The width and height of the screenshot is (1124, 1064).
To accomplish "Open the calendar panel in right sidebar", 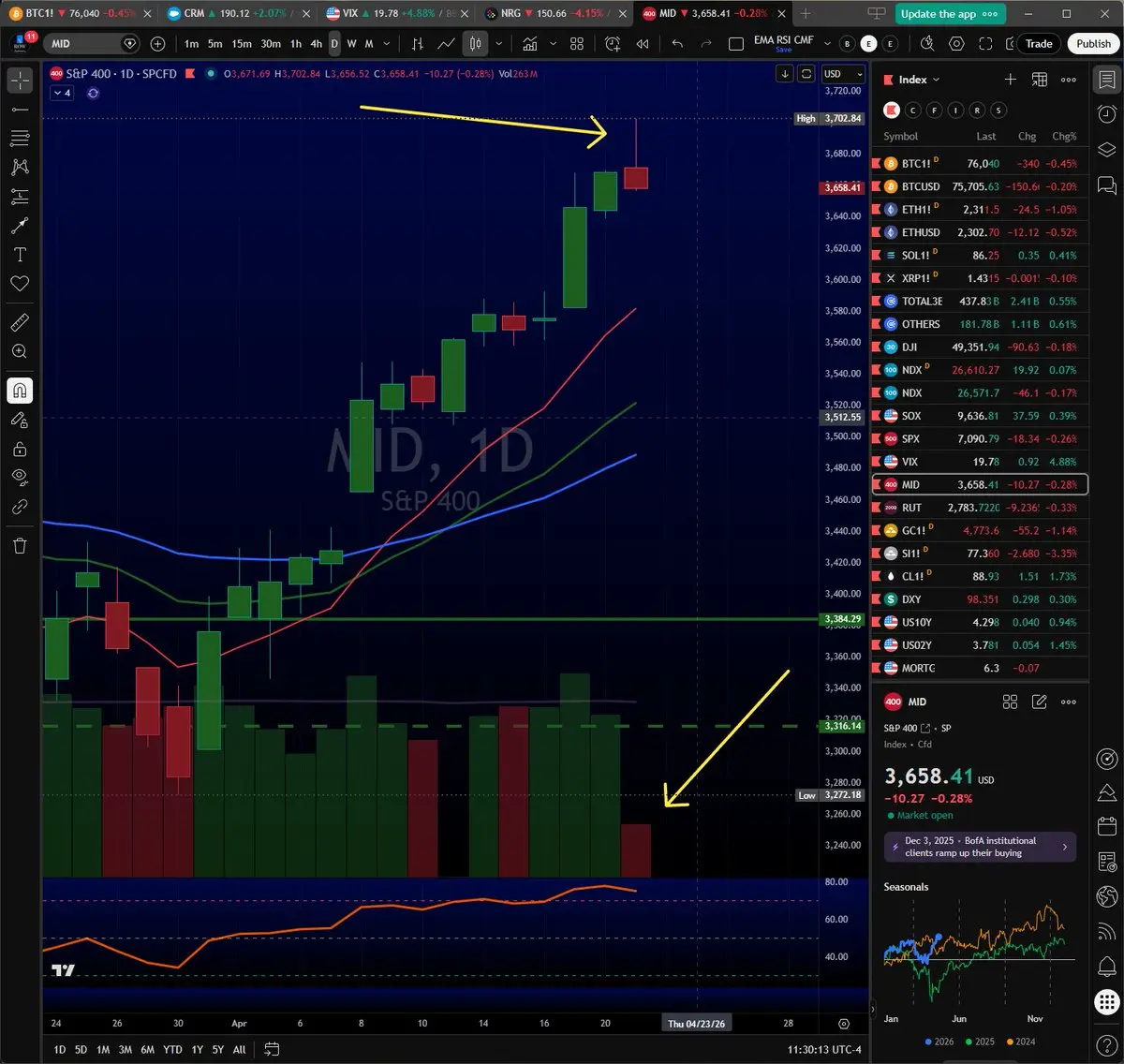I will click(1106, 827).
